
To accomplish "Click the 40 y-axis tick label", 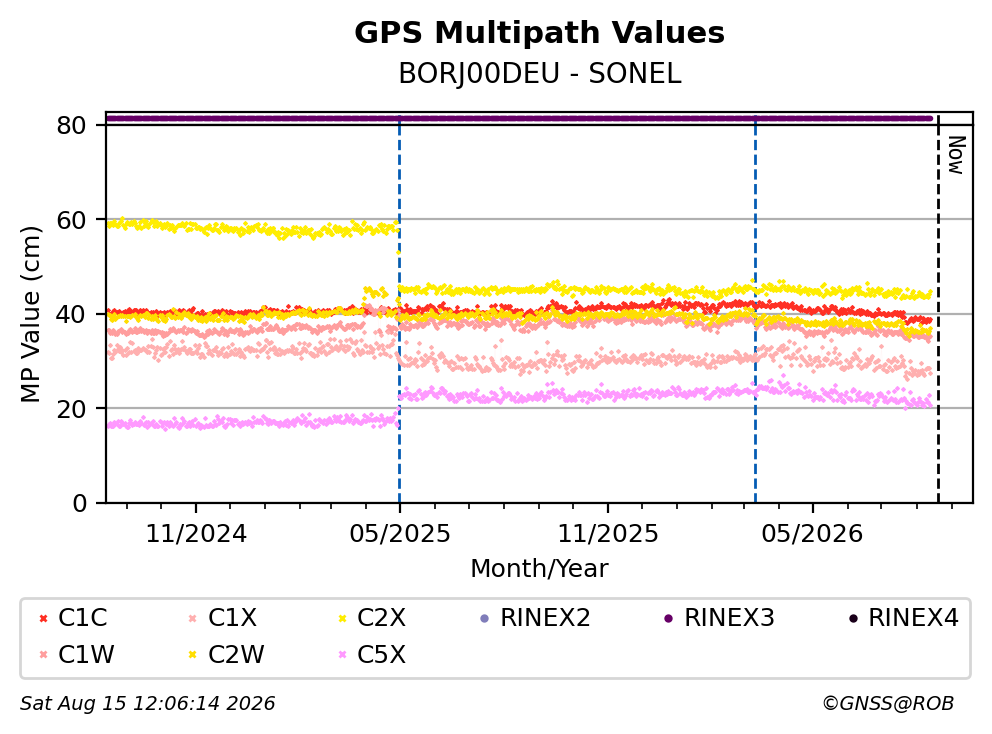I will (x=71, y=314).
